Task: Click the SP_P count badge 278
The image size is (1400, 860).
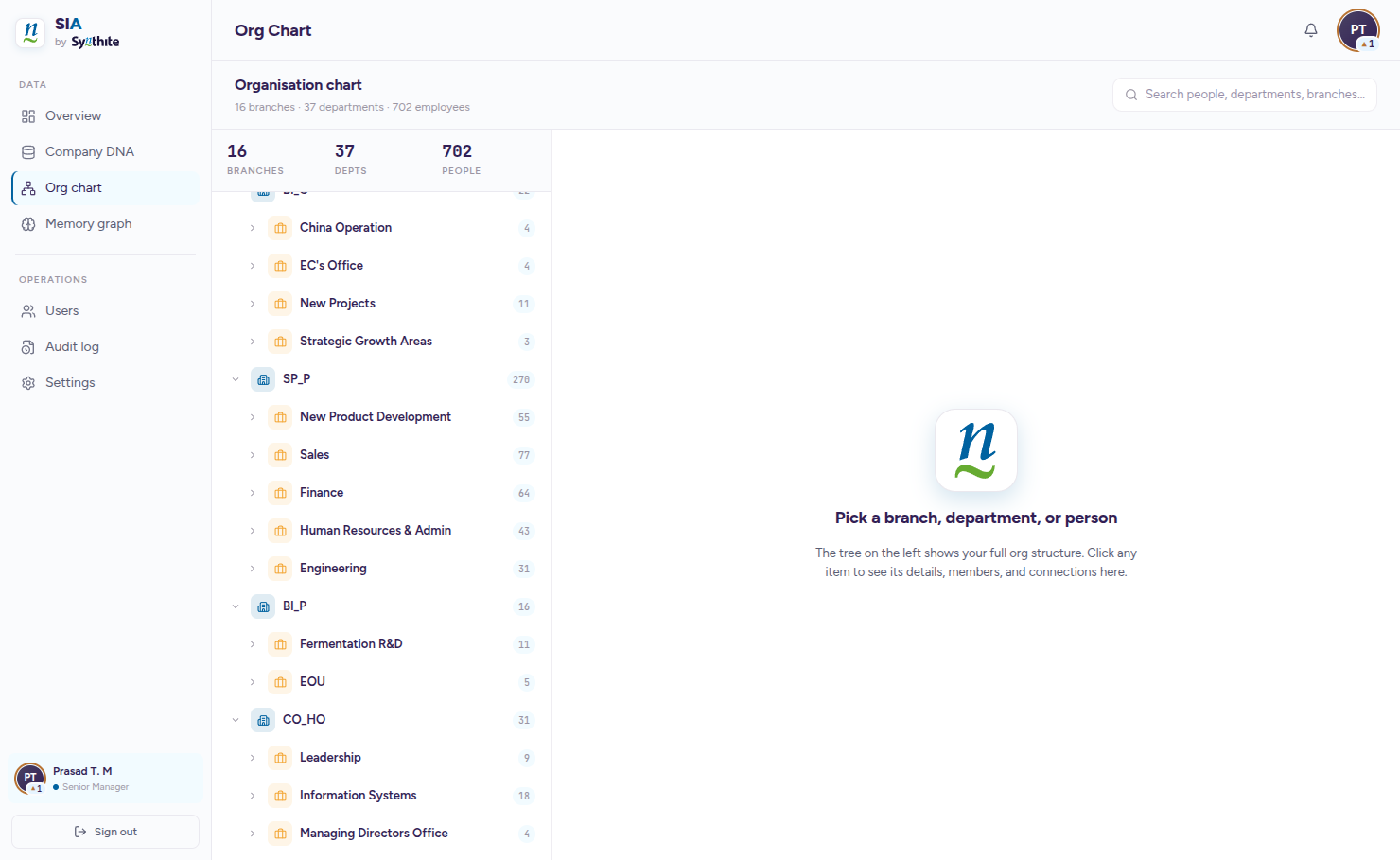Action: pos(521,379)
